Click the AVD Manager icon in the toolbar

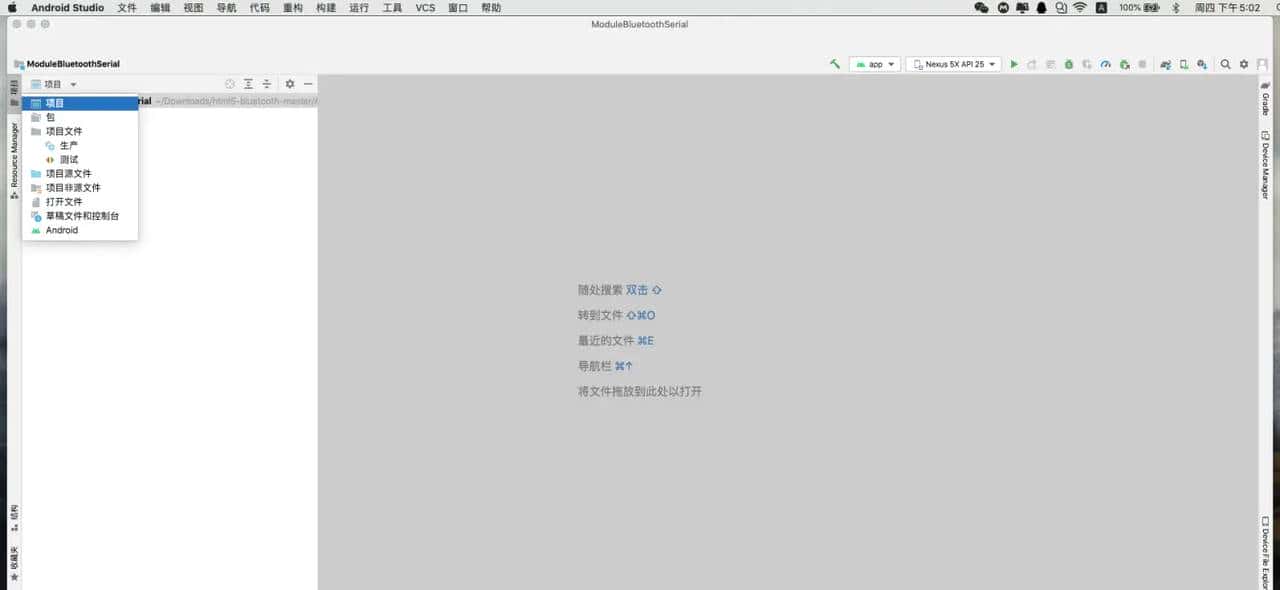pyautogui.click(x=1184, y=63)
